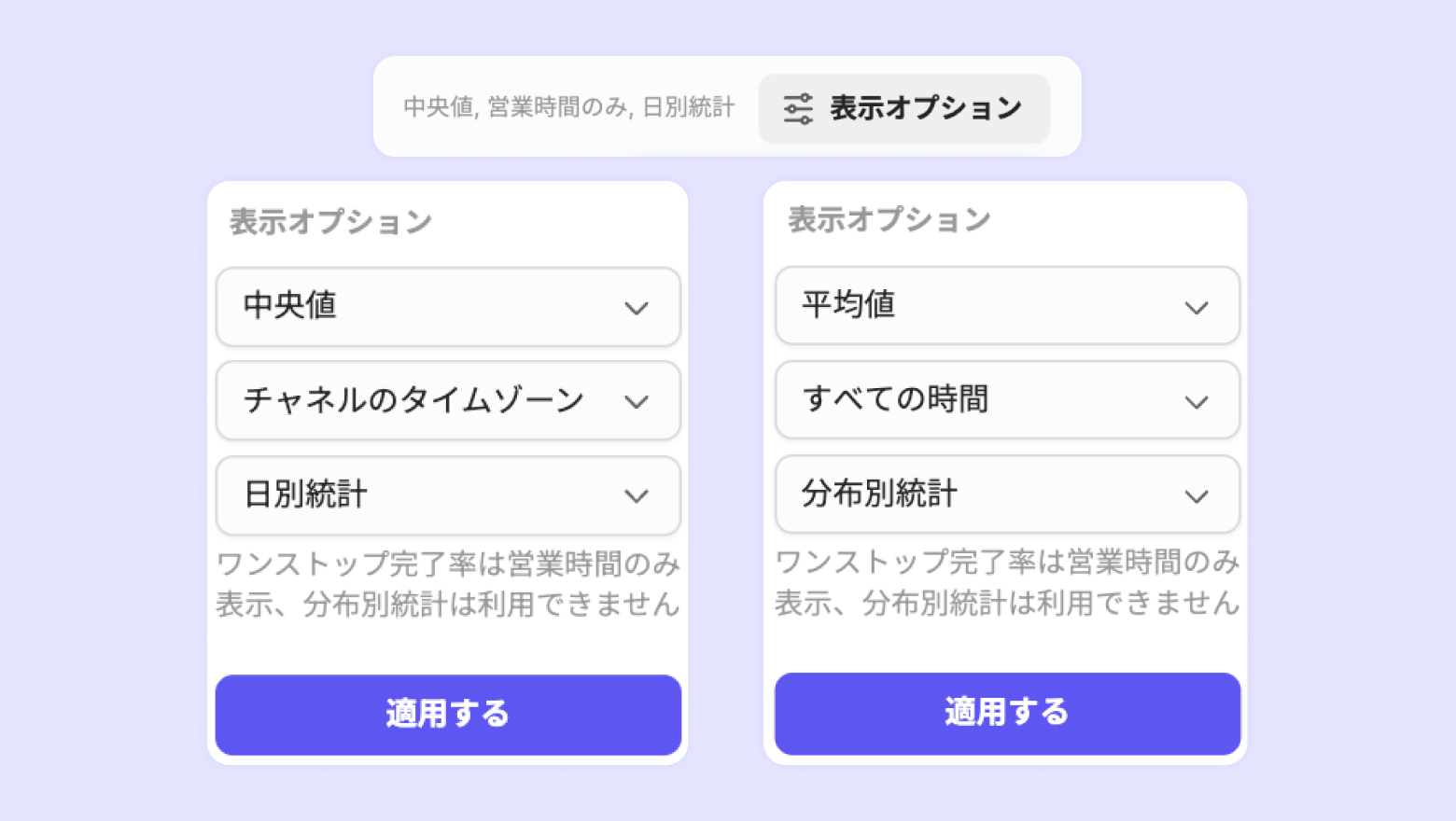The width and height of the screenshot is (1456, 821).
Task: Open the 表示オプション button label
Action: (925, 108)
